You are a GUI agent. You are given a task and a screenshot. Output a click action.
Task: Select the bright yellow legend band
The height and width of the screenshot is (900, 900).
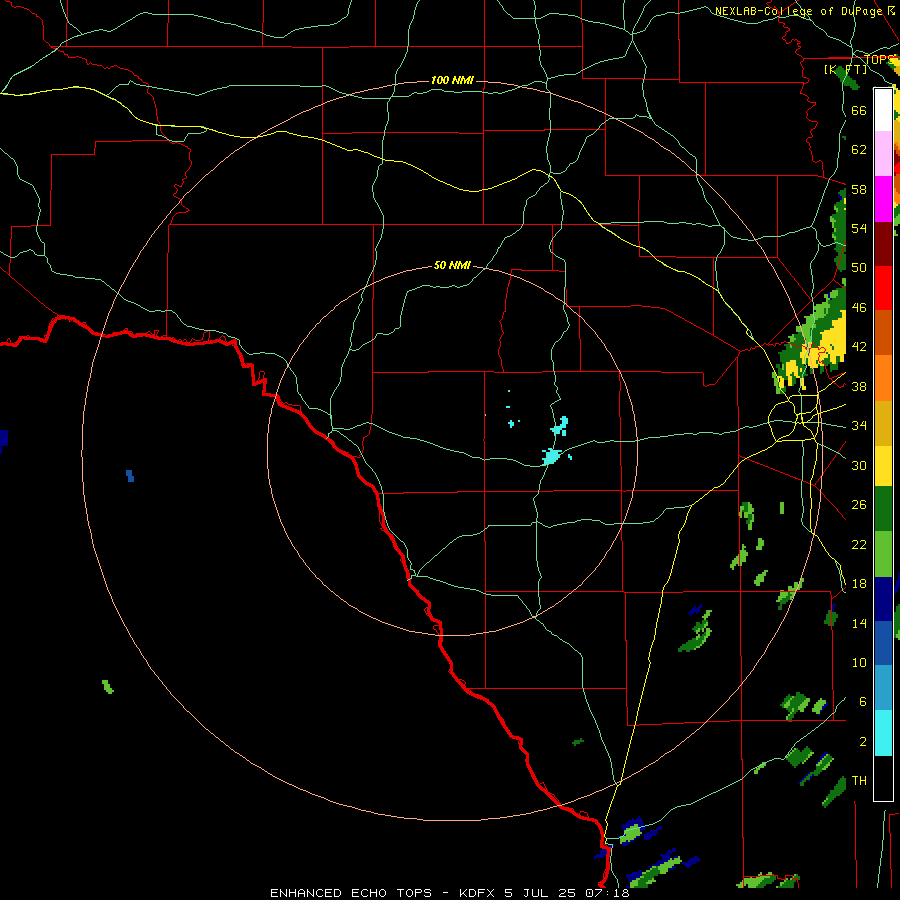[x=883, y=466]
